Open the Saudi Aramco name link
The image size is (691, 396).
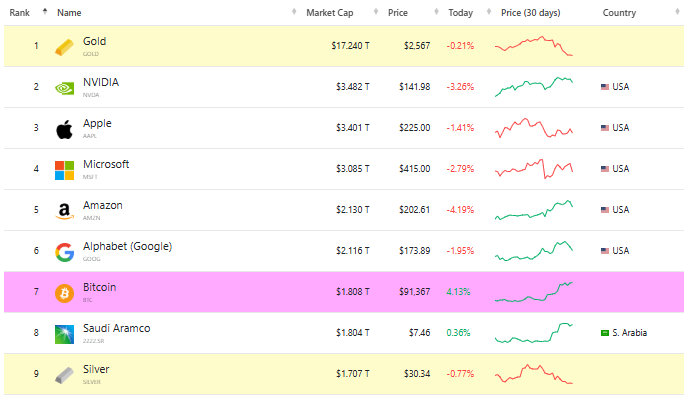coord(117,328)
